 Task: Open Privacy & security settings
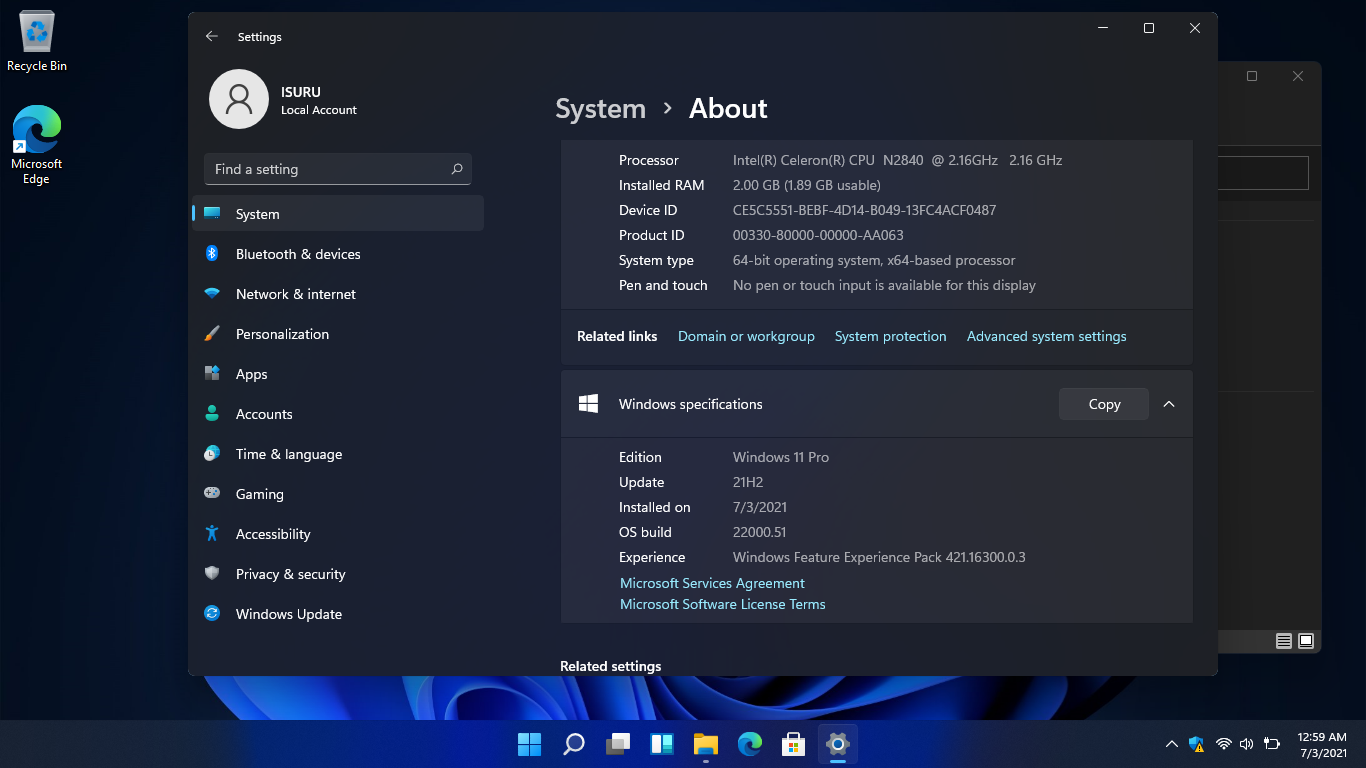pyautogui.click(x=338, y=574)
